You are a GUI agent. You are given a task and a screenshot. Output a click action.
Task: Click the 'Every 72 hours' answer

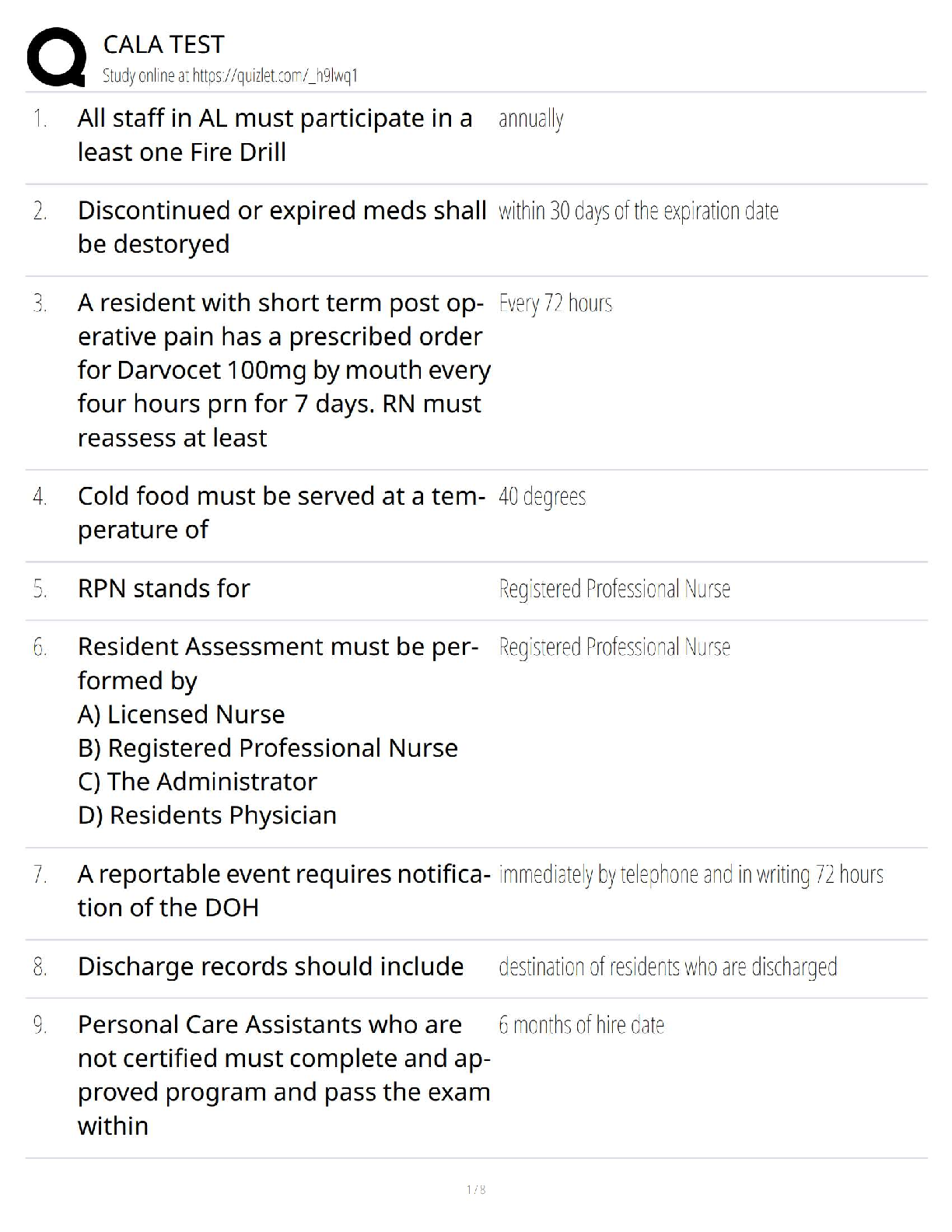[555, 303]
